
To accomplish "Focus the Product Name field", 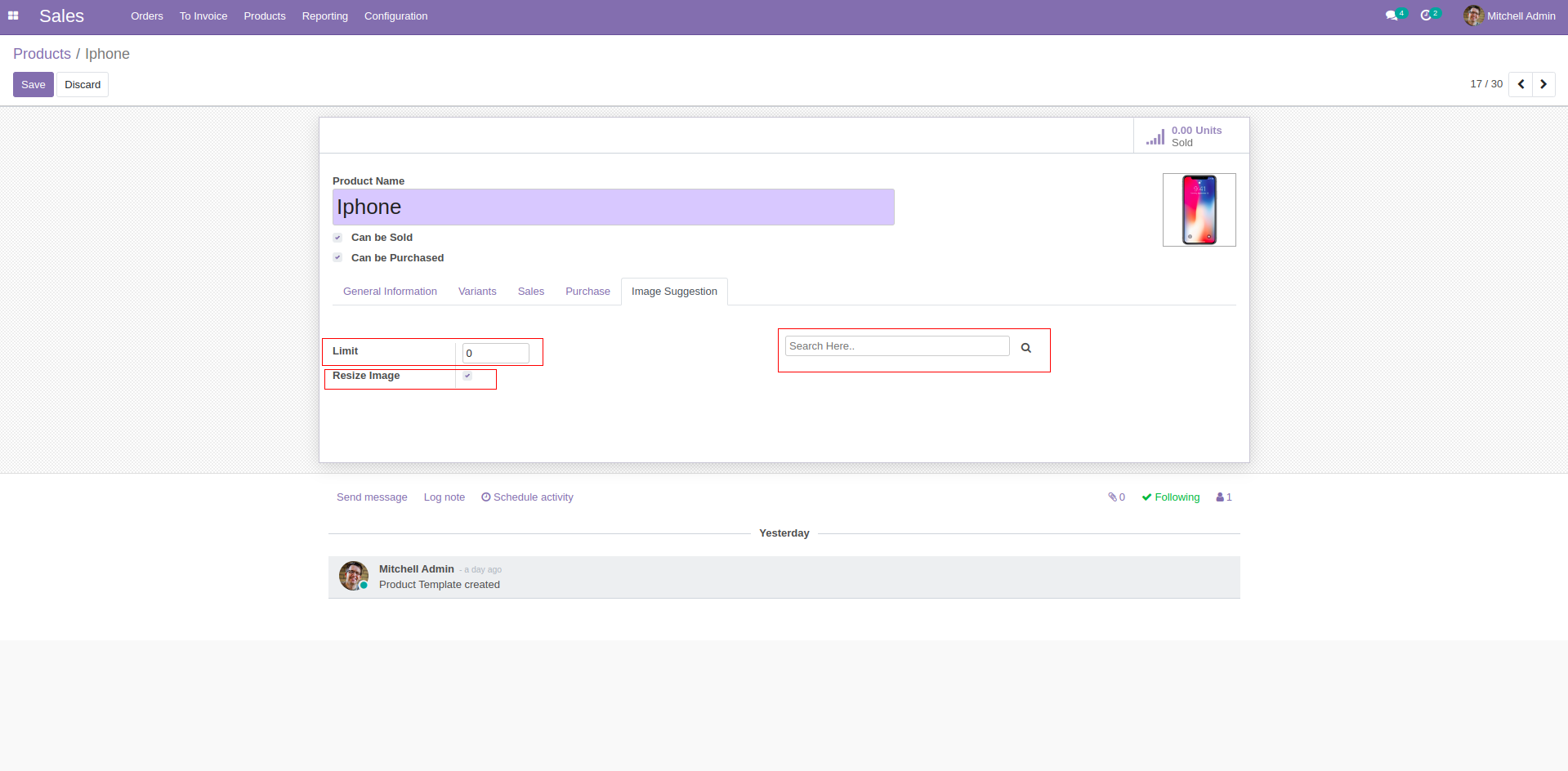I will click(x=613, y=207).
